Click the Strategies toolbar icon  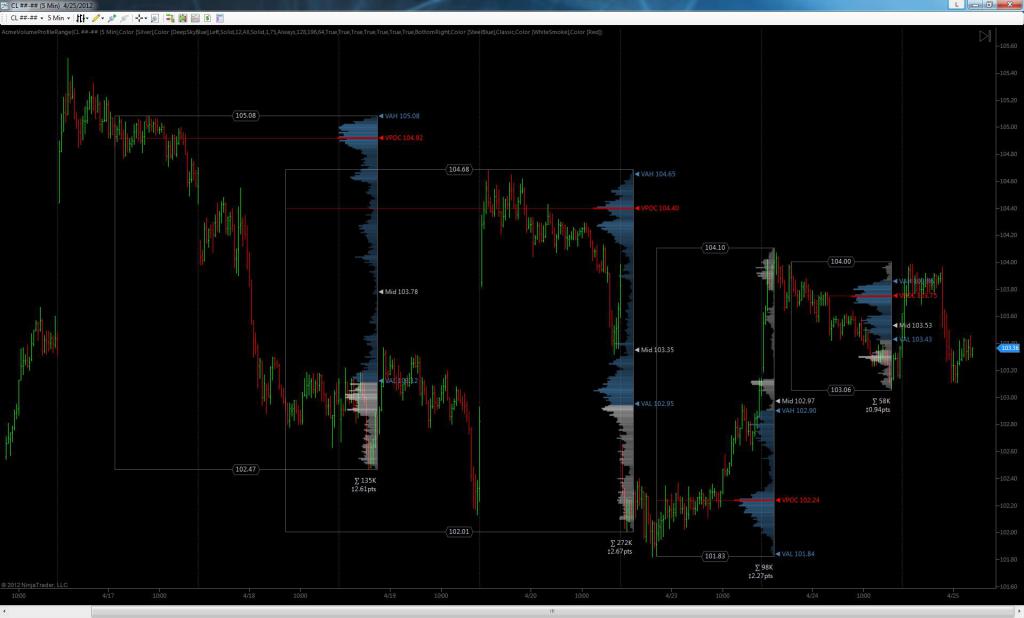pyautogui.click(x=195, y=18)
